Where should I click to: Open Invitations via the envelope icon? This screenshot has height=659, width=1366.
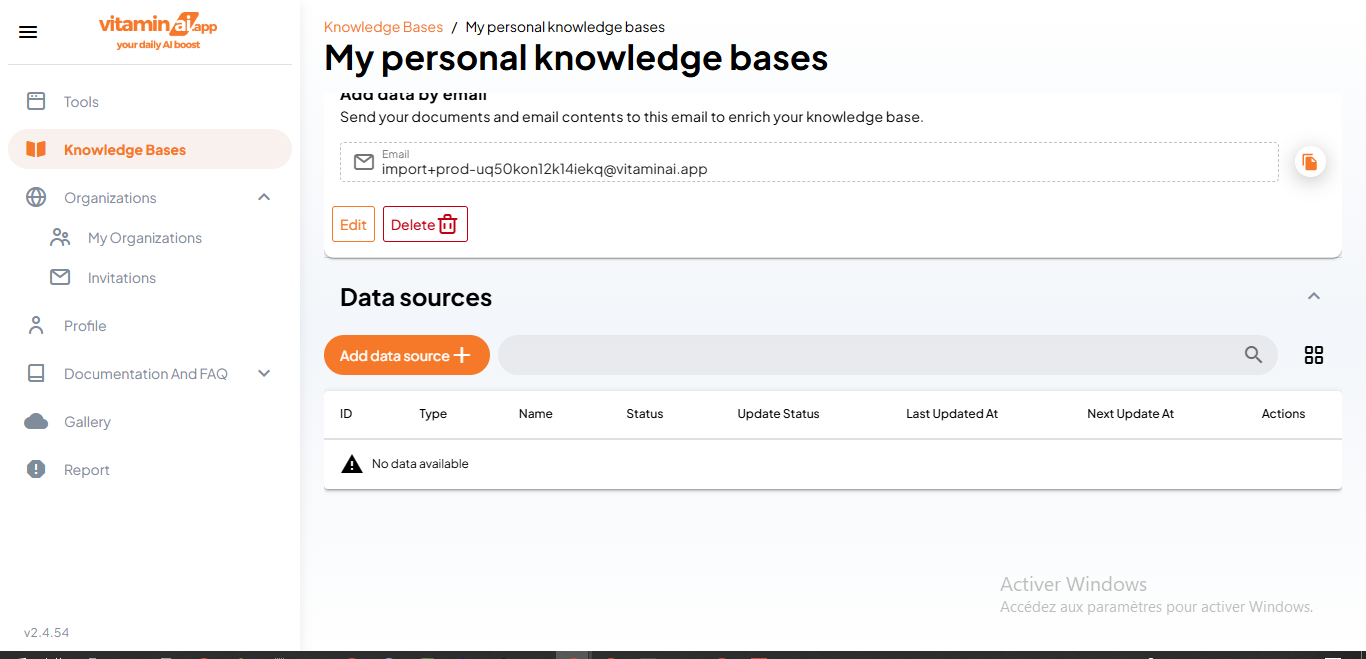59,277
